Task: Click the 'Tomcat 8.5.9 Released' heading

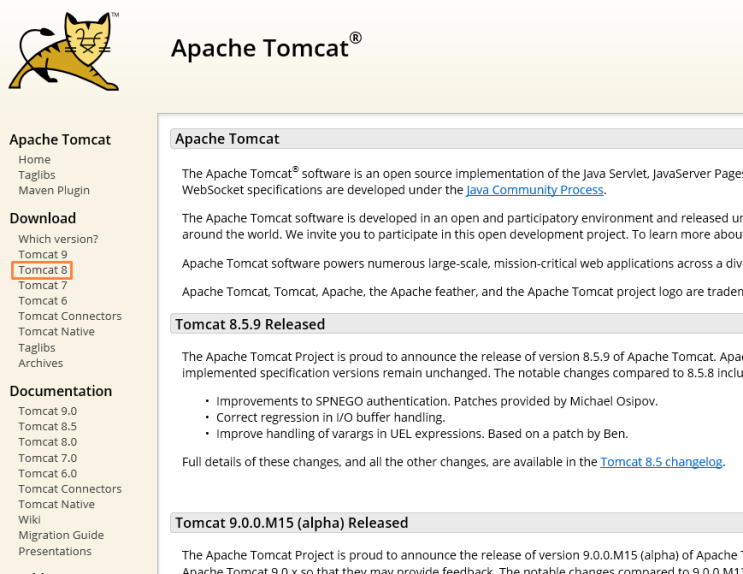Action: (x=250, y=324)
